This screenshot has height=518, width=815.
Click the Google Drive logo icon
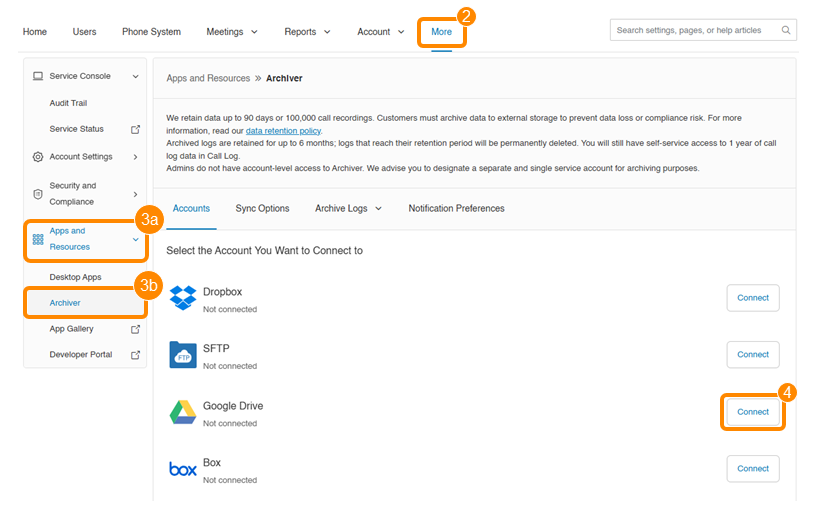coord(182,412)
